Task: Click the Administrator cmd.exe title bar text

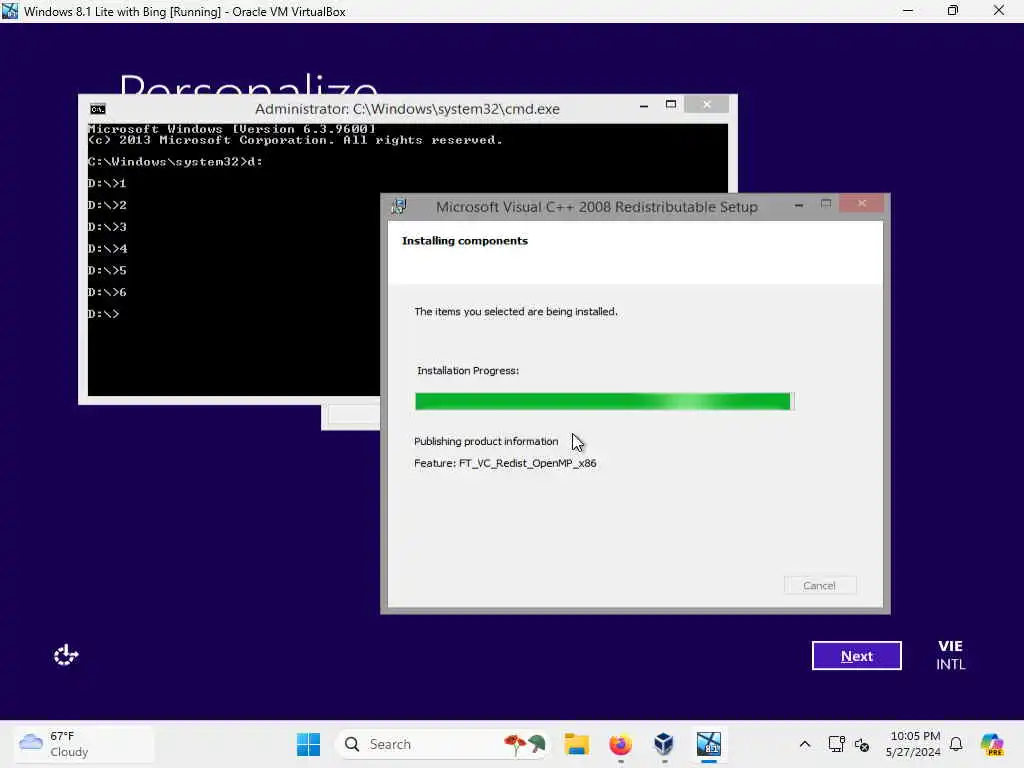Action: (x=407, y=109)
